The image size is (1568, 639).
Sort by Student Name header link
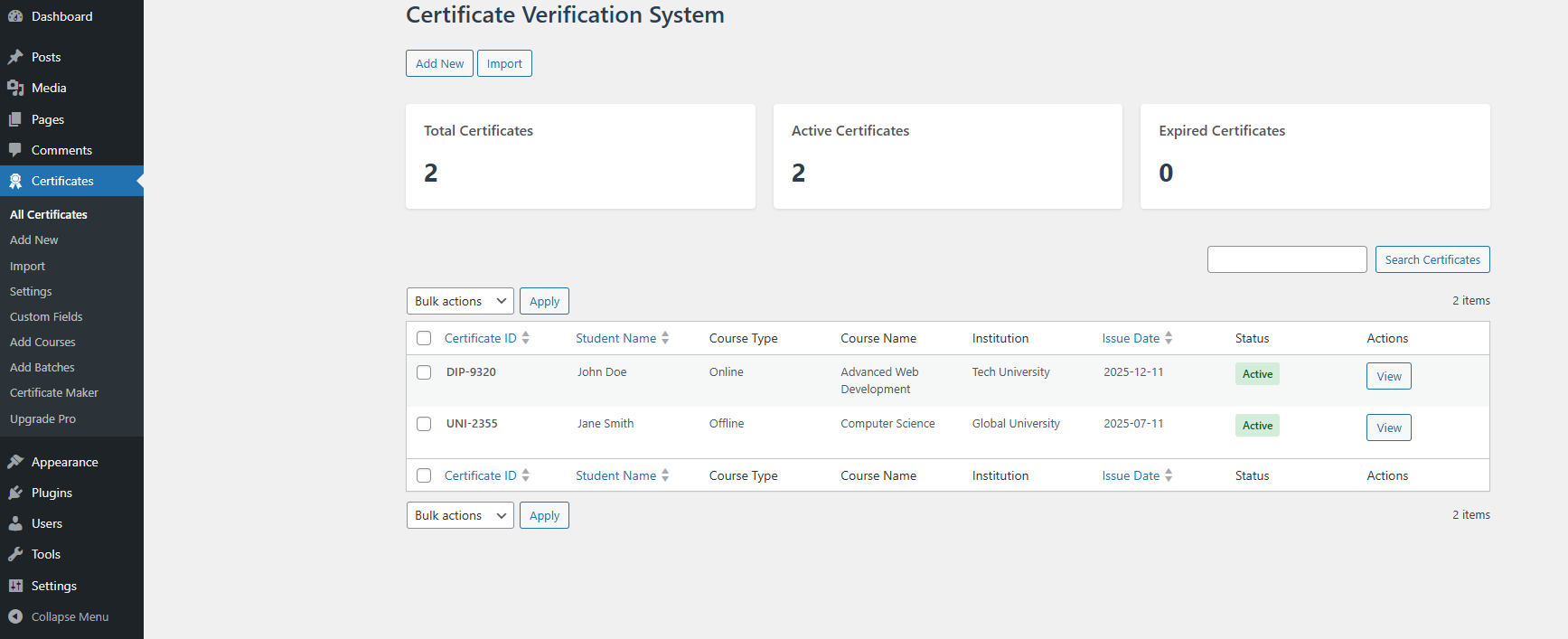(616, 338)
